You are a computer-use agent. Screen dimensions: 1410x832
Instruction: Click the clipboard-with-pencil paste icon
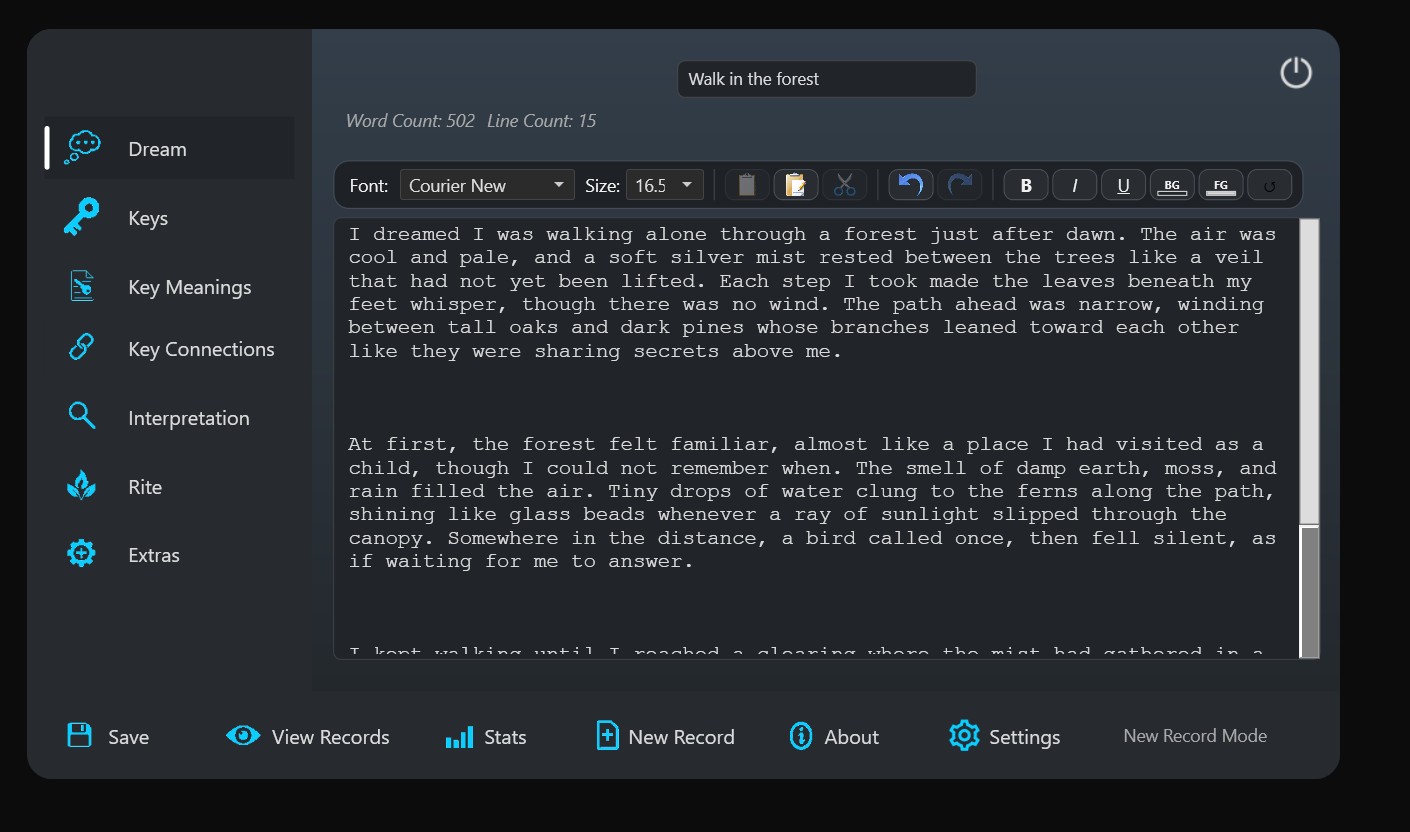[796, 185]
